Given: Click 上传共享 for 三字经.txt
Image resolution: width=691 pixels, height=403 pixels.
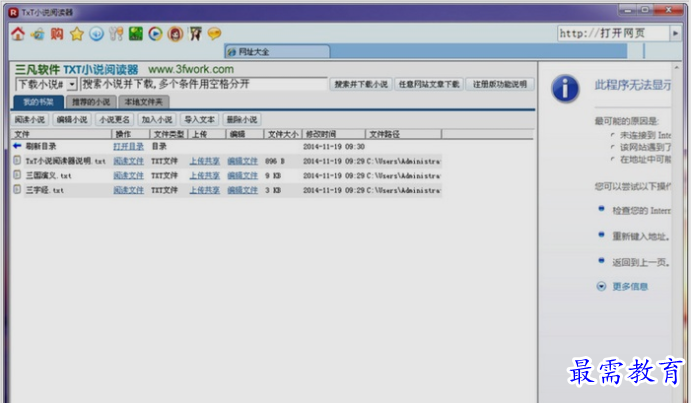Looking at the screenshot, I should 204,190.
